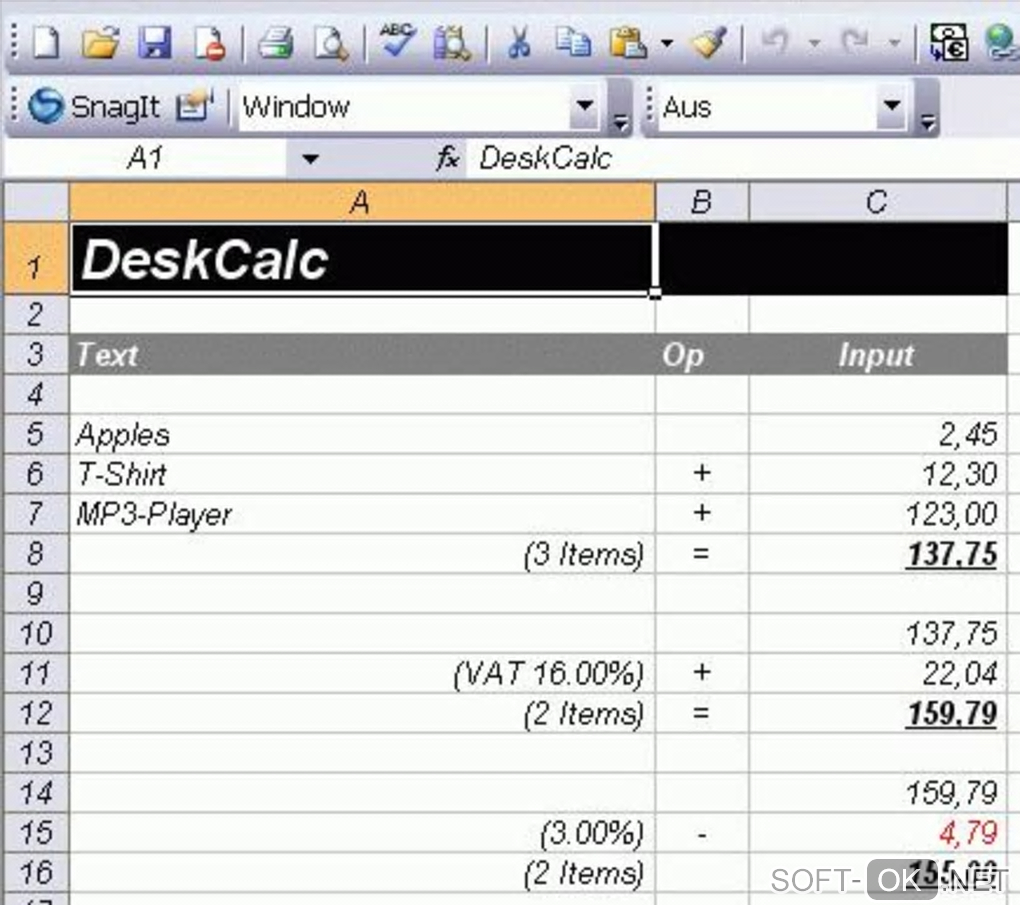Click the minus operator in row 15
The width and height of the screenshot is (1020, 905).
coord(702,833)
